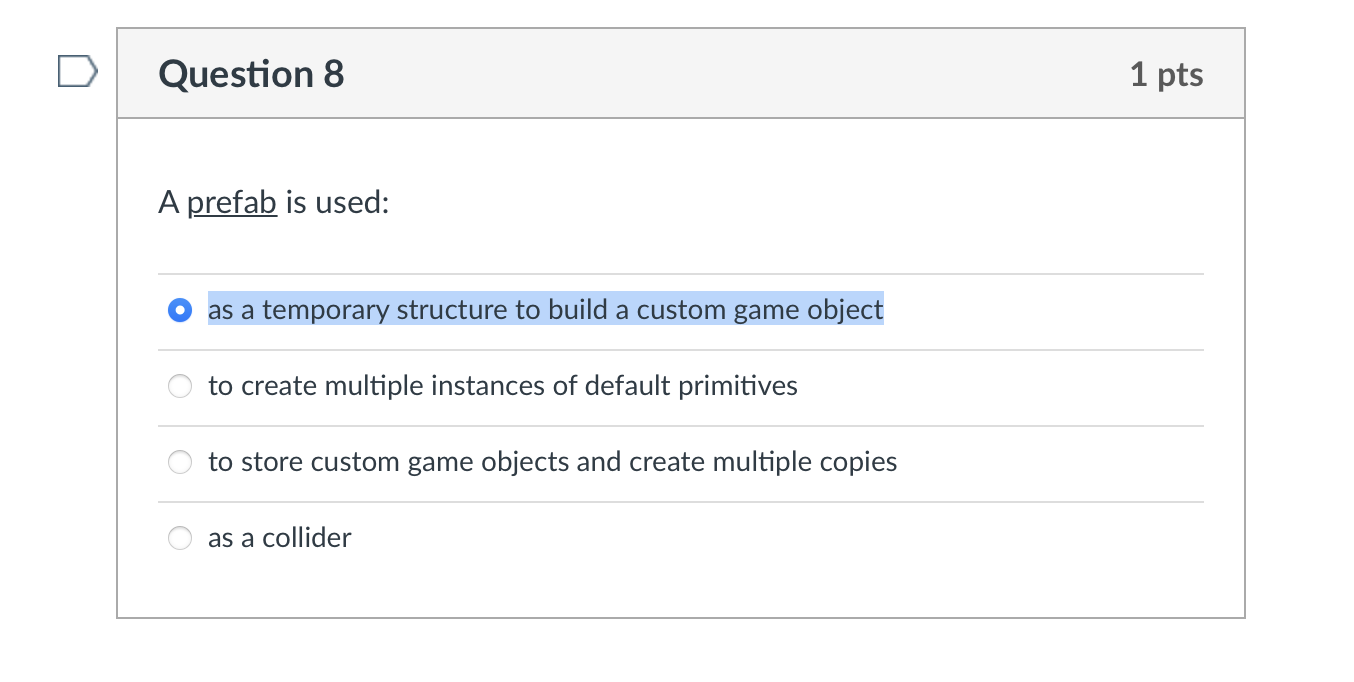1354x682 pixels.
Task: Click the filled radio for 'as a temporary structure'
Action: pyautogui.click(x=179, y=310)
